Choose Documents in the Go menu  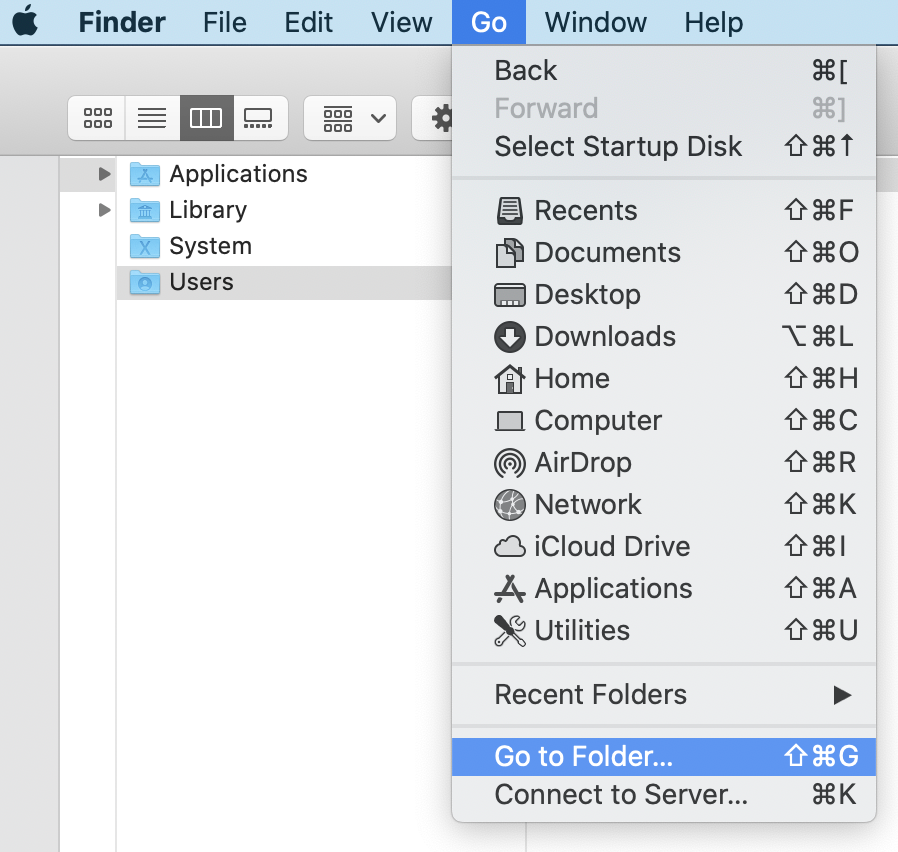coord(664,253)
